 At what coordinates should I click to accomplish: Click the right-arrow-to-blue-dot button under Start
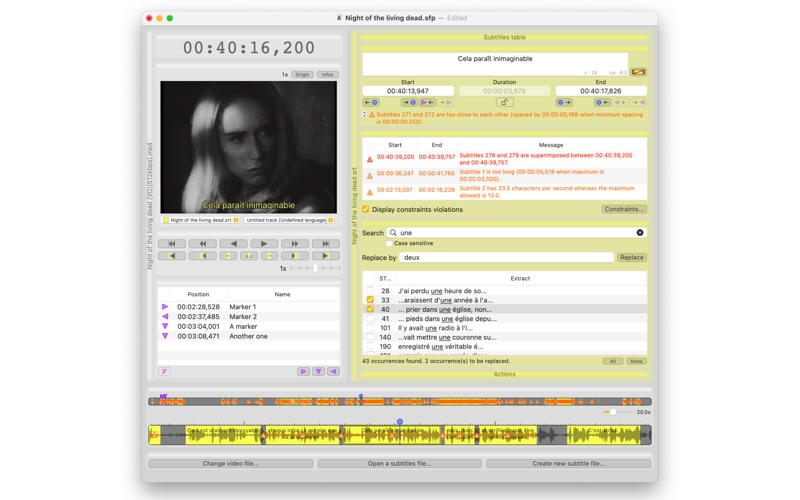[x=409, y=102]
